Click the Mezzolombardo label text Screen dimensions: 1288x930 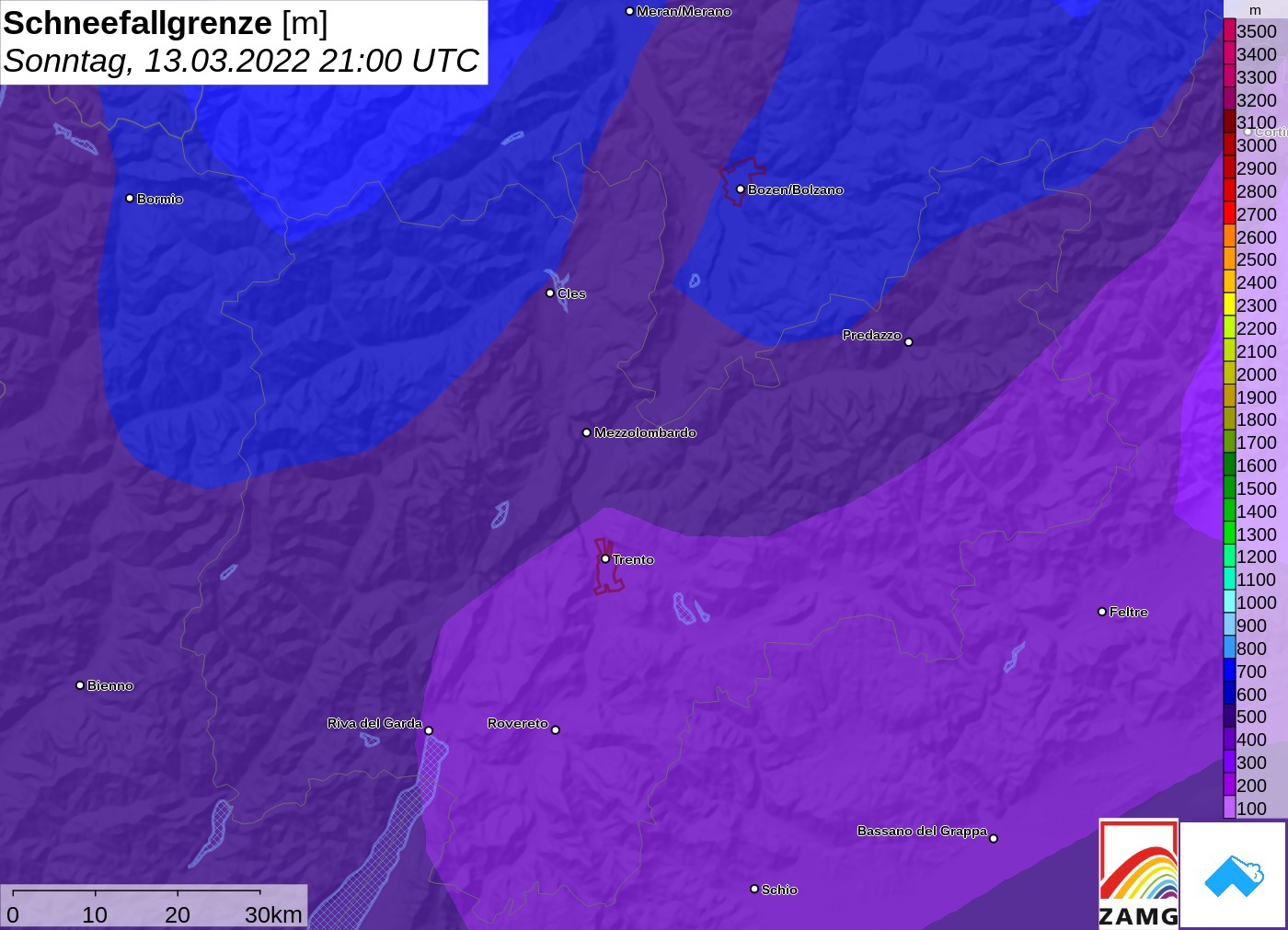[645, 432]
